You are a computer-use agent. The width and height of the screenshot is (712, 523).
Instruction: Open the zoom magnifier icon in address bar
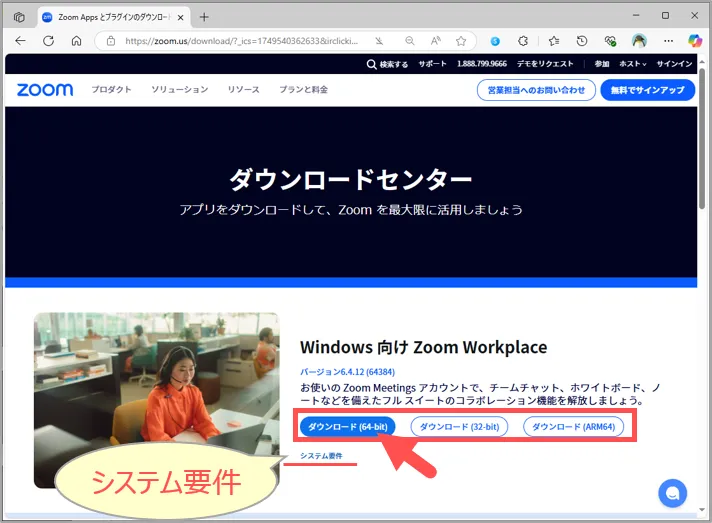point(410,41)
